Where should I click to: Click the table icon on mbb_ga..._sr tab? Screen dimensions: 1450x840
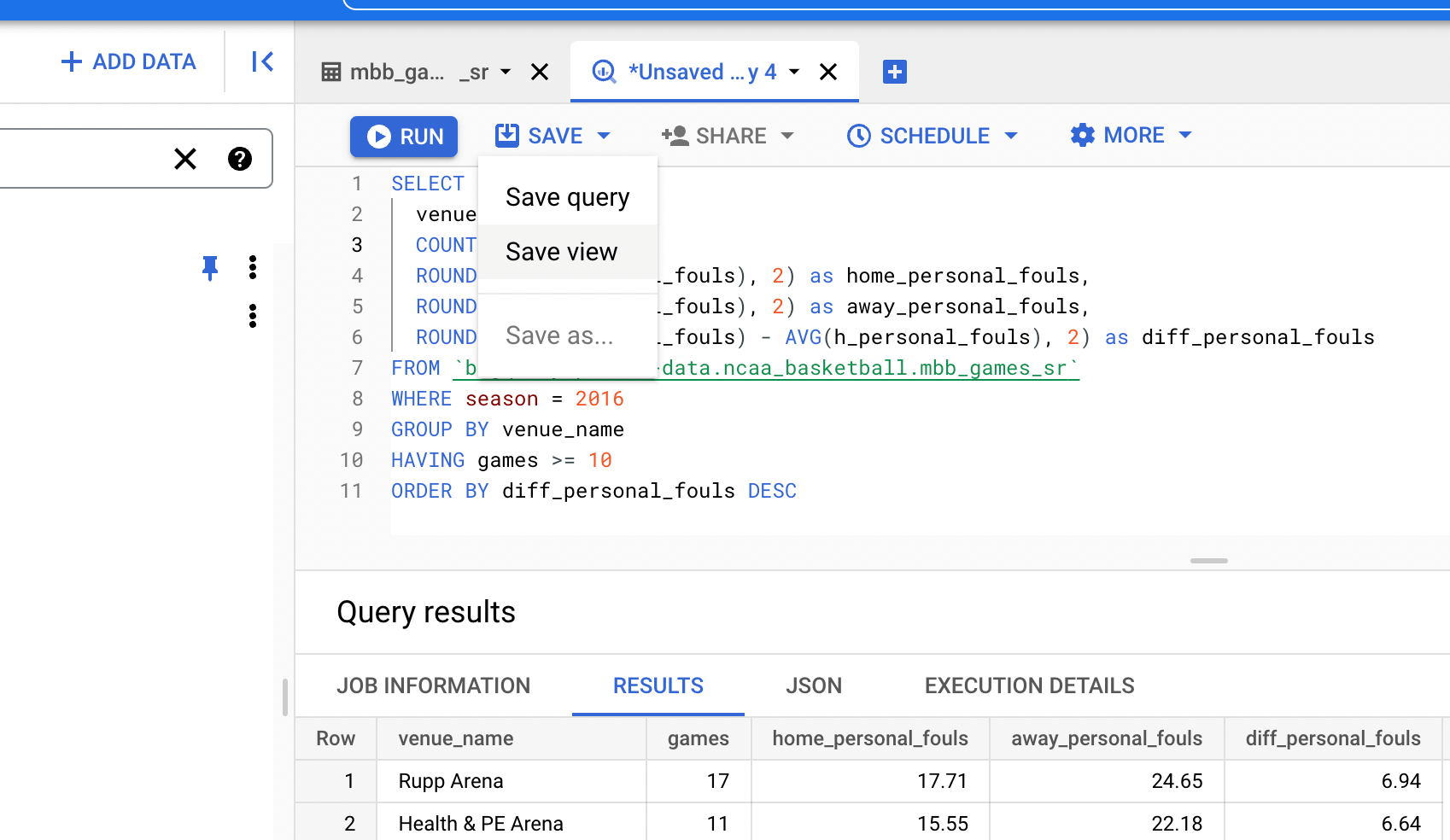pos(331,72)
